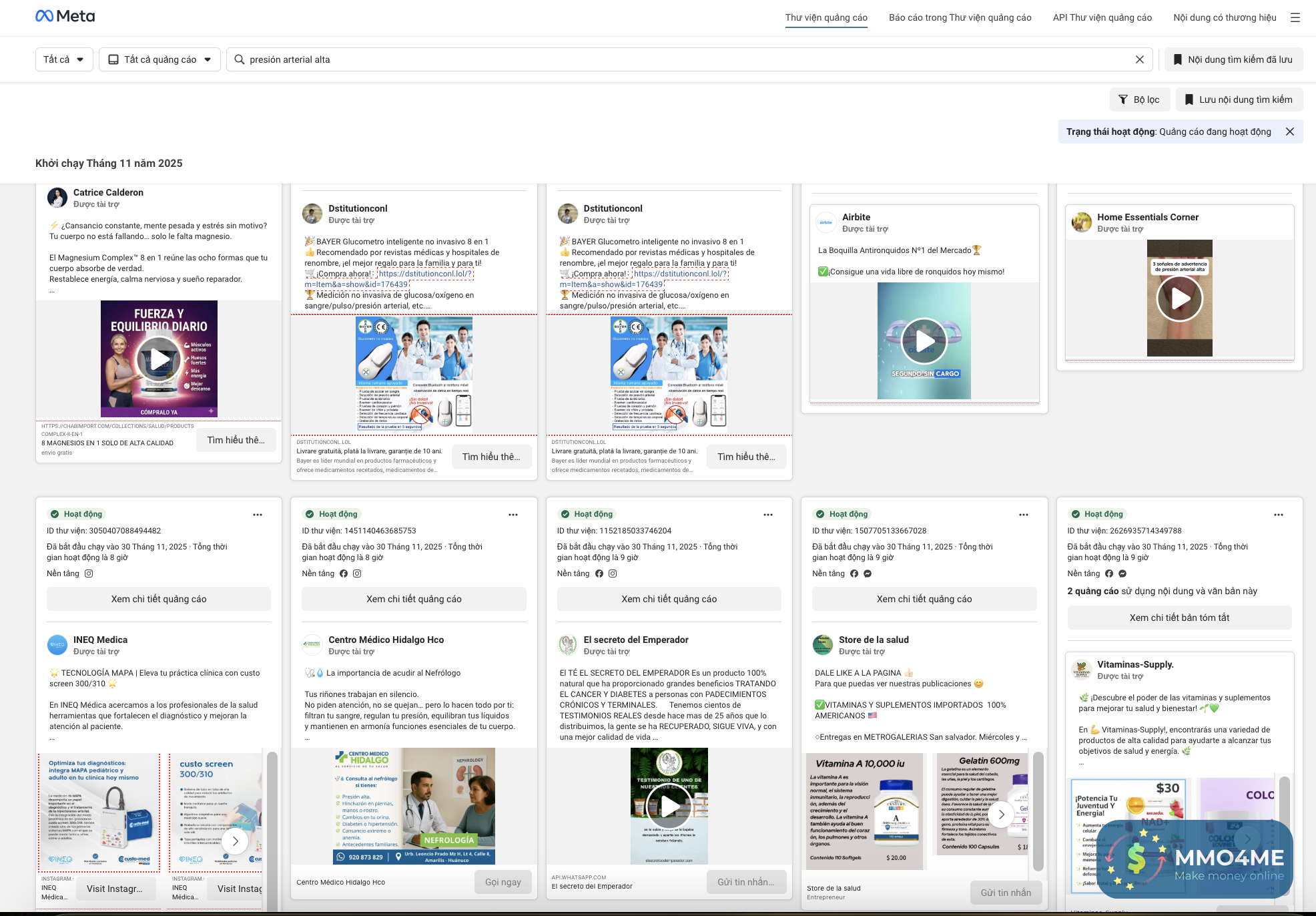Click the Meta logo
The height and width of the screenshot is (916, 1316).
tap(65, 17)
